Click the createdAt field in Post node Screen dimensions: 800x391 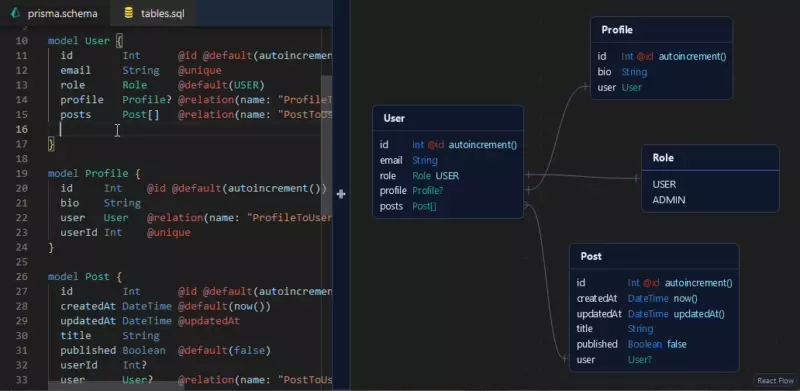[x=654, y=299]
